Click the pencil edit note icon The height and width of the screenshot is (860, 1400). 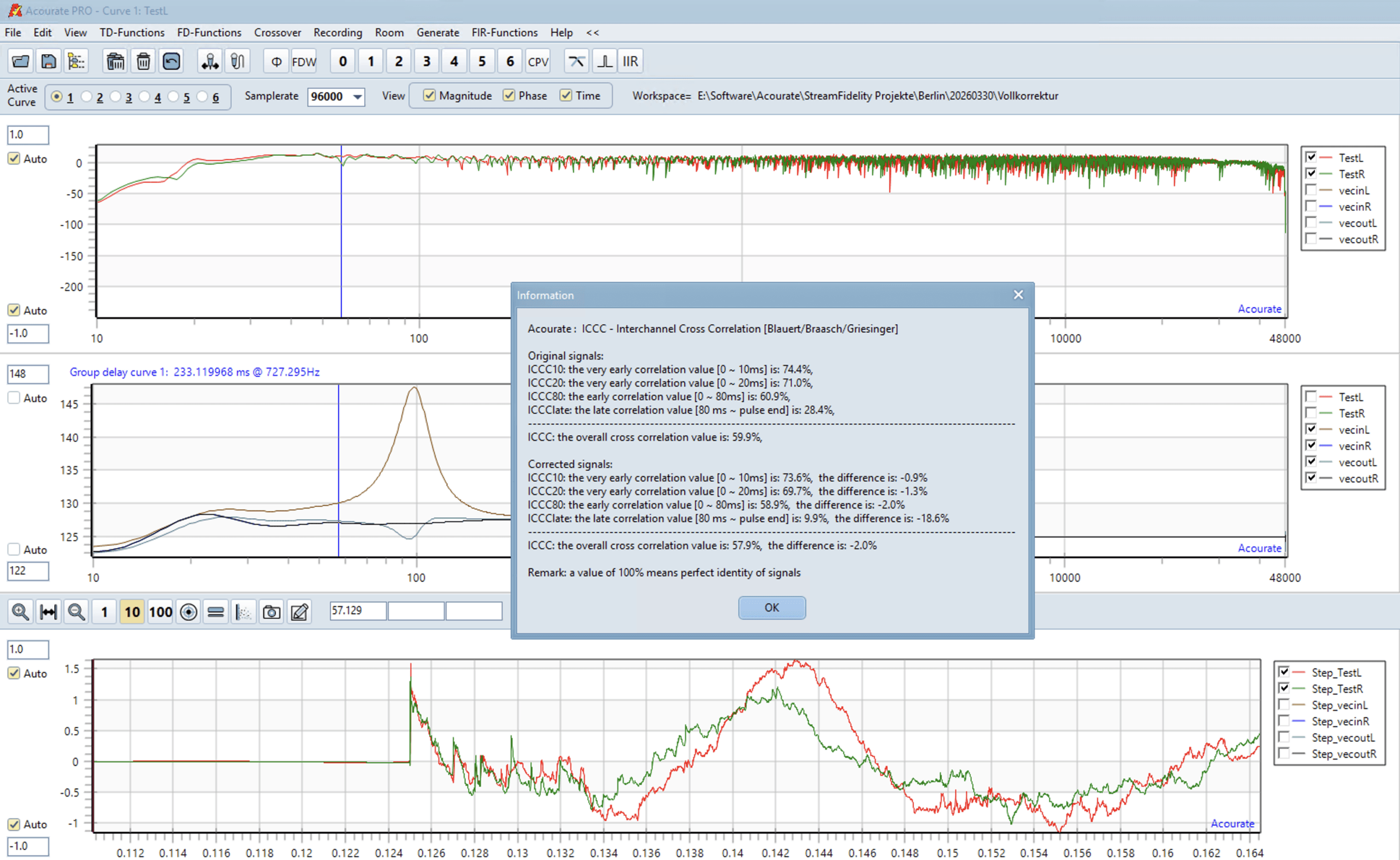coord(299,612)
